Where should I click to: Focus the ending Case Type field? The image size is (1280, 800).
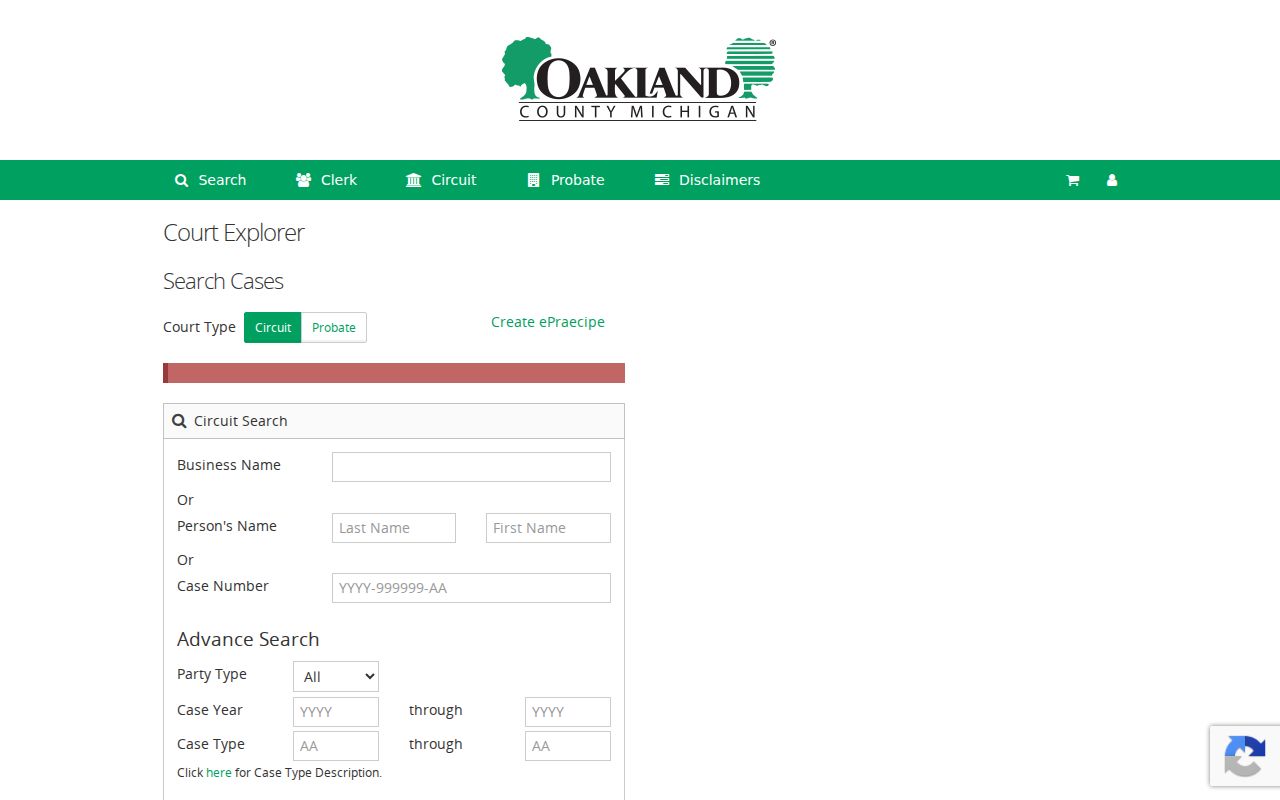coord(568,746)
